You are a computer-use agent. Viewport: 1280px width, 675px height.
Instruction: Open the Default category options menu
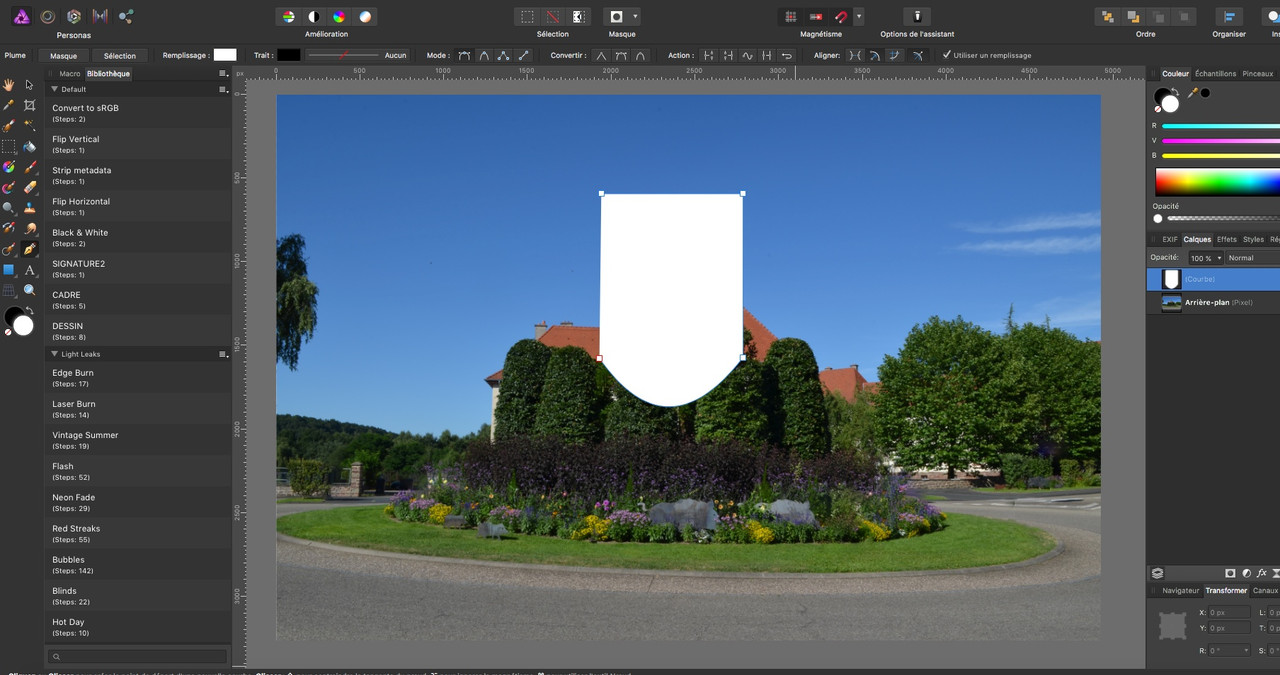[x=223, y=89]
